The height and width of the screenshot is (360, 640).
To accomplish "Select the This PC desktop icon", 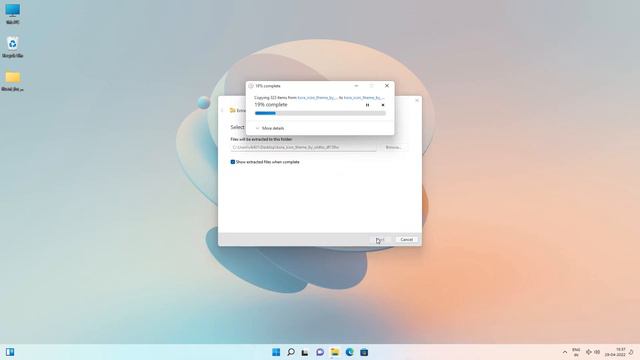I will (13, 14).
